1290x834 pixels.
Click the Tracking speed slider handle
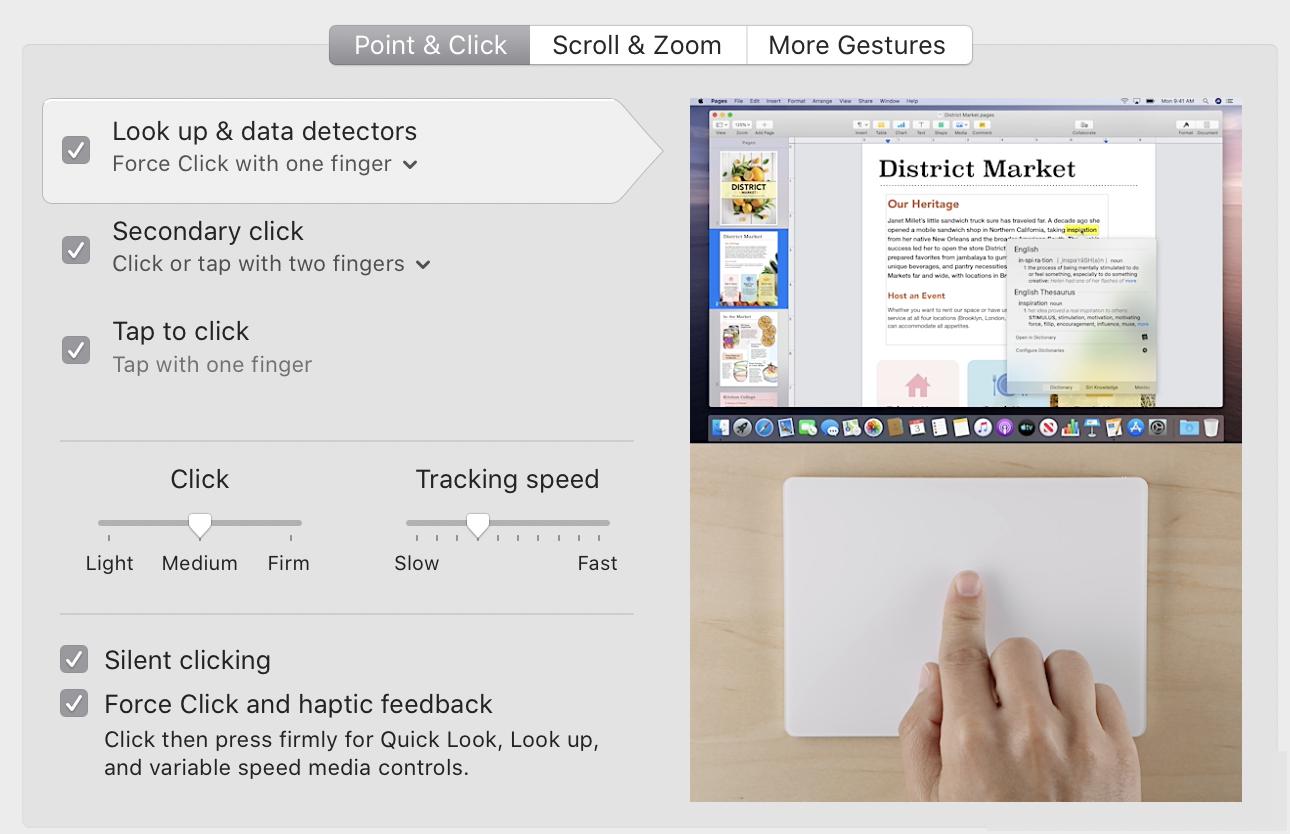pos(478,525)
